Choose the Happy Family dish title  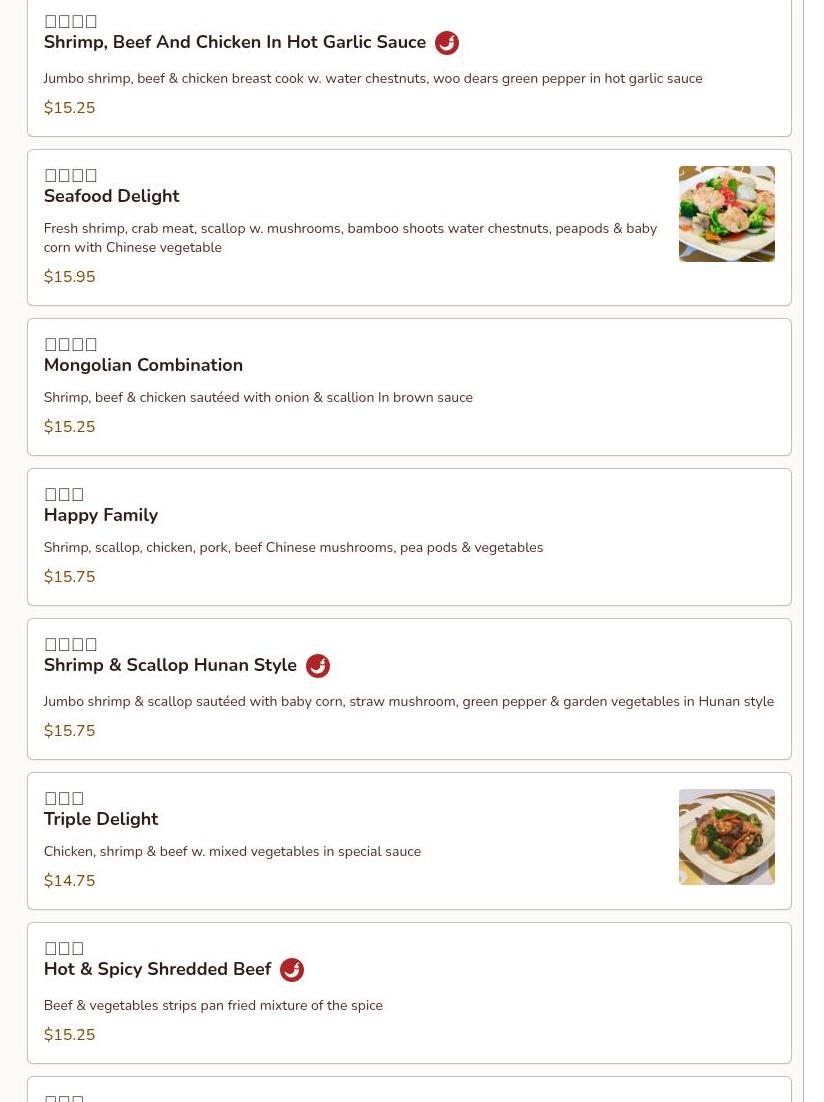(x=101, y=515)
